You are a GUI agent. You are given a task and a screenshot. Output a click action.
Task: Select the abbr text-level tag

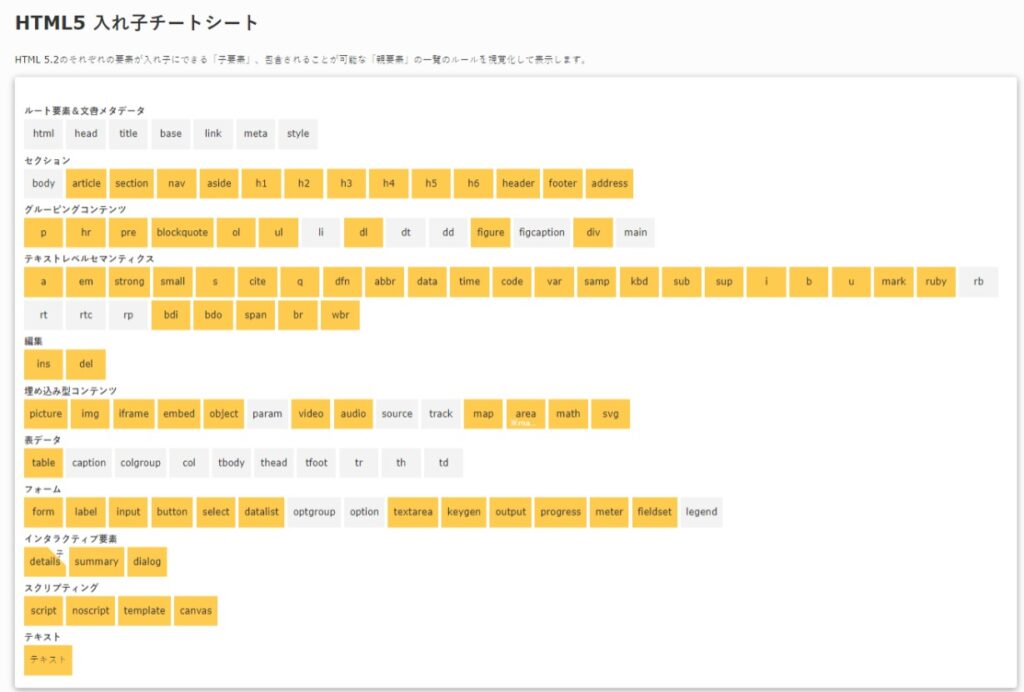click(x=384, y=281)
